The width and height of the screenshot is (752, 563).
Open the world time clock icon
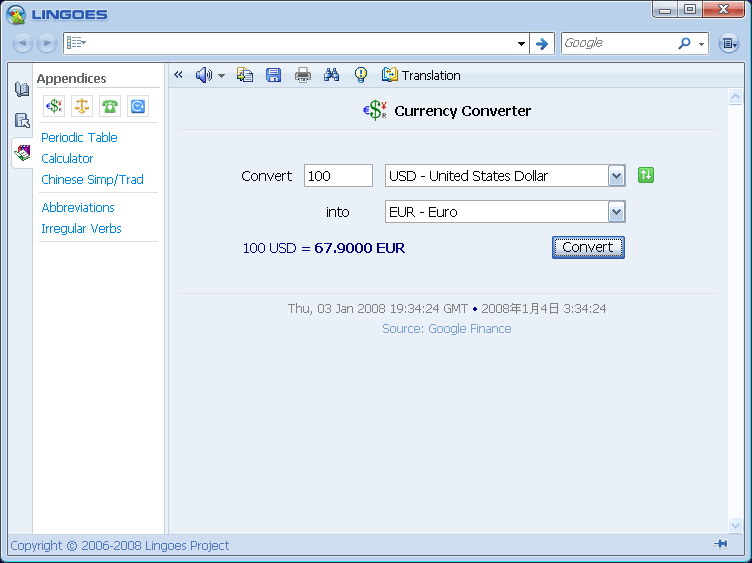click(138, 106)
